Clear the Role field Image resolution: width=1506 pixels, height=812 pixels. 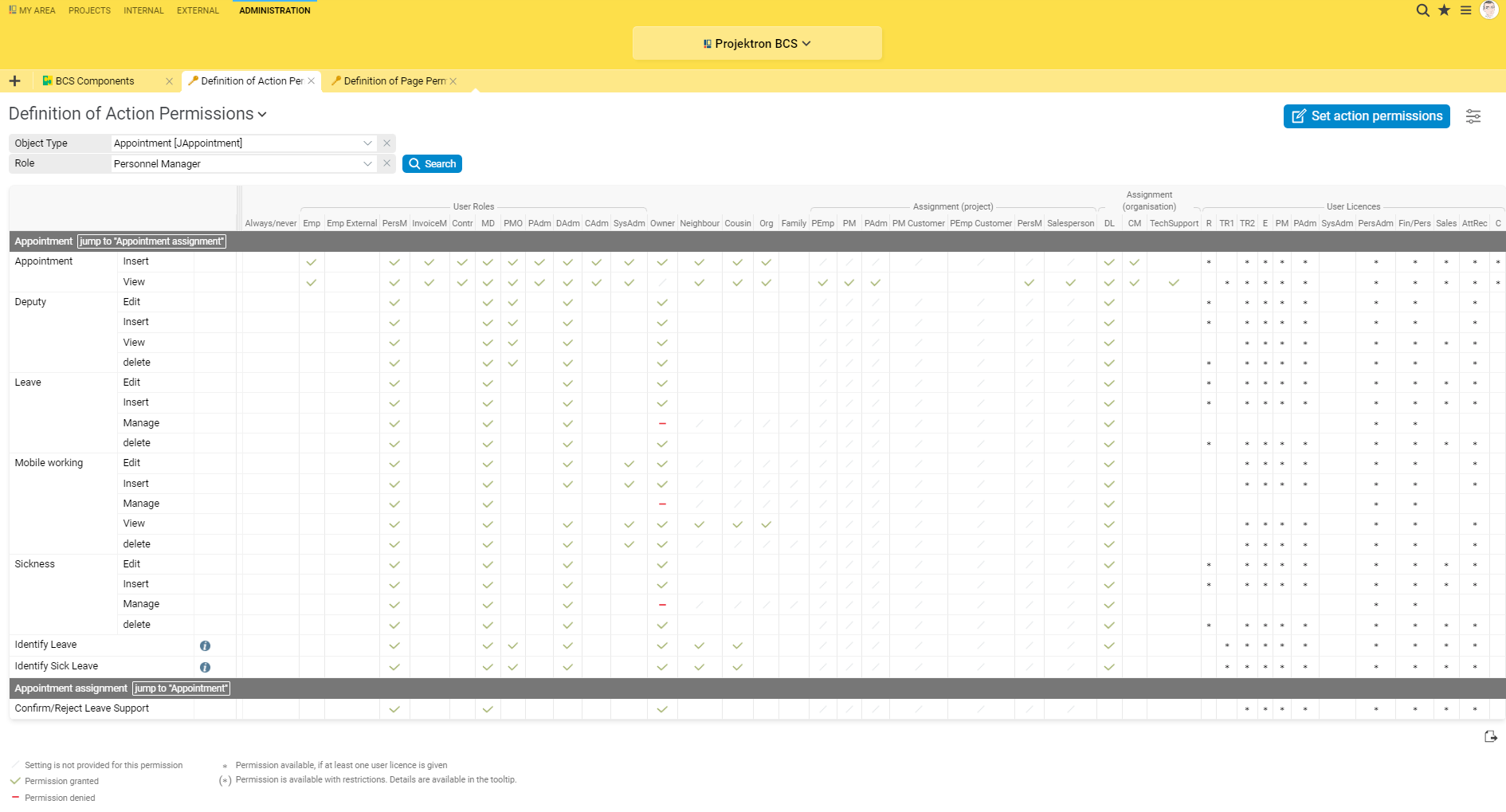pos(386,163)
